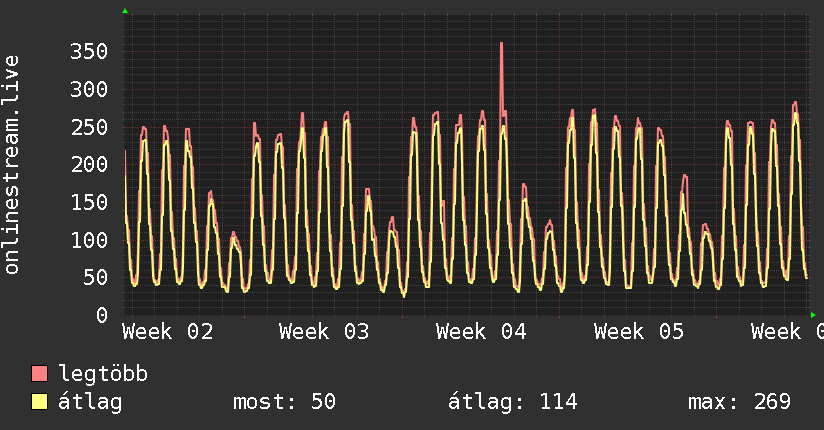Click the Week 04 x-axis label
824x430 pixels.
481,332
